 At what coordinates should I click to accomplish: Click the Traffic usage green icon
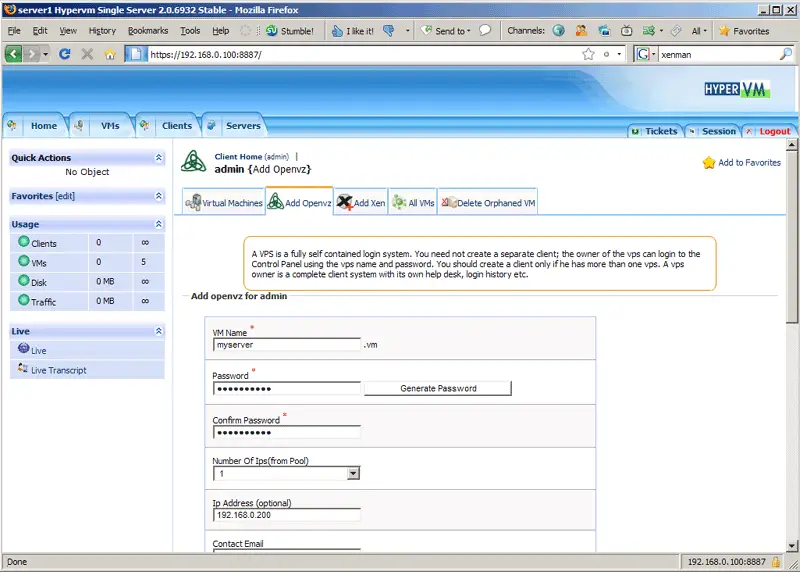[x=23, y=300]
